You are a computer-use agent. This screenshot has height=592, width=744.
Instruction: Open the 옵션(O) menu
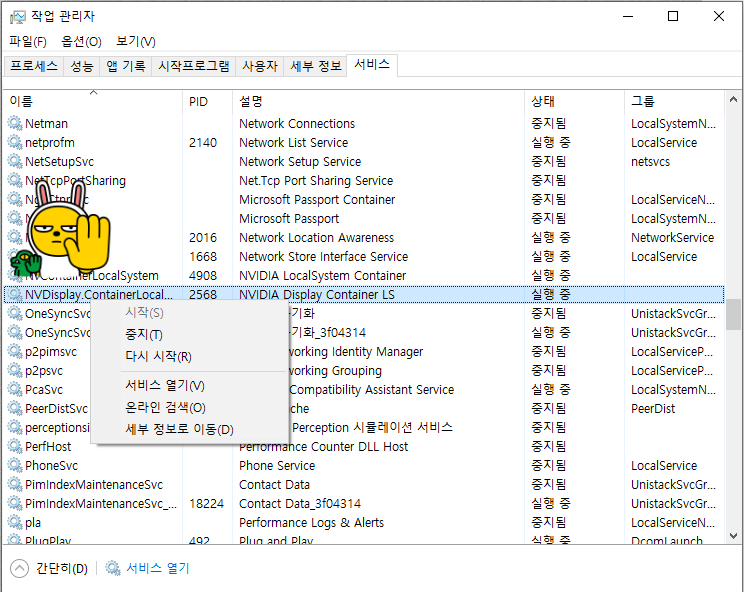tap(81, 42)
